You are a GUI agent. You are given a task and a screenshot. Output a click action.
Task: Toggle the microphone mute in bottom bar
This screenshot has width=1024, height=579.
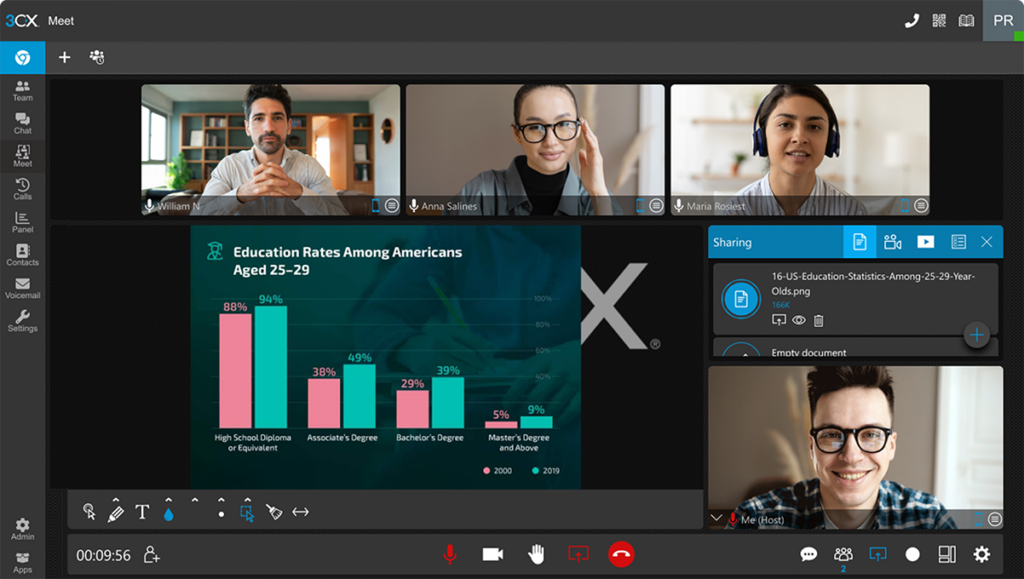pos(450,554)
